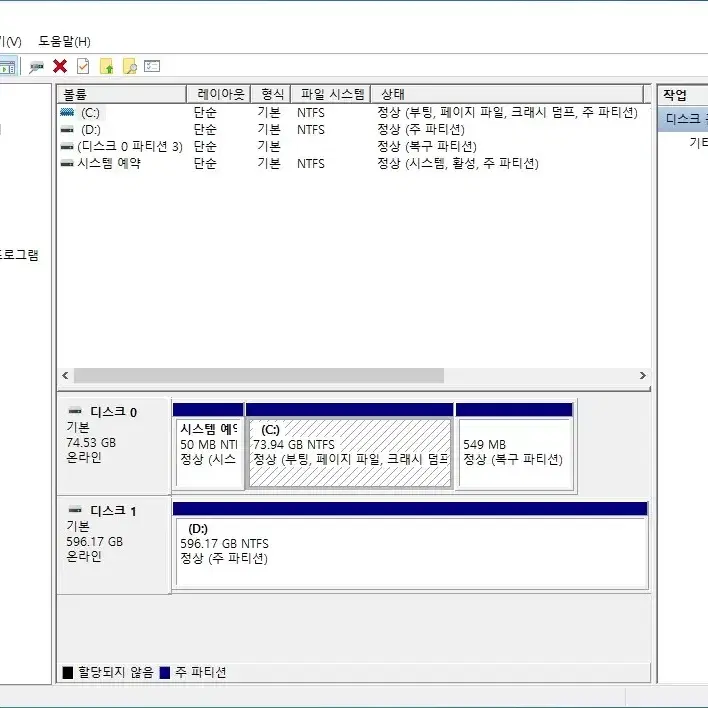Click the 작업 actions pane header

683,95
